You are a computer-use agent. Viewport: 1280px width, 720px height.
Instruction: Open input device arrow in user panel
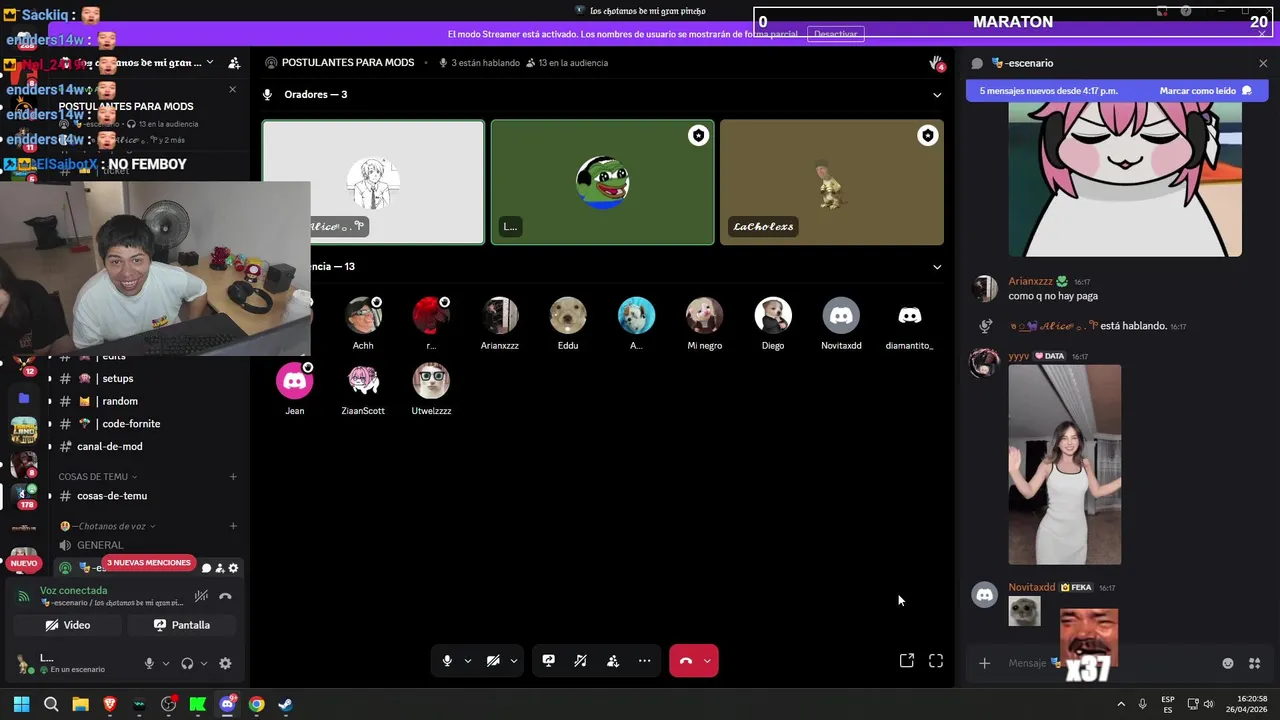tap(165, 663)
